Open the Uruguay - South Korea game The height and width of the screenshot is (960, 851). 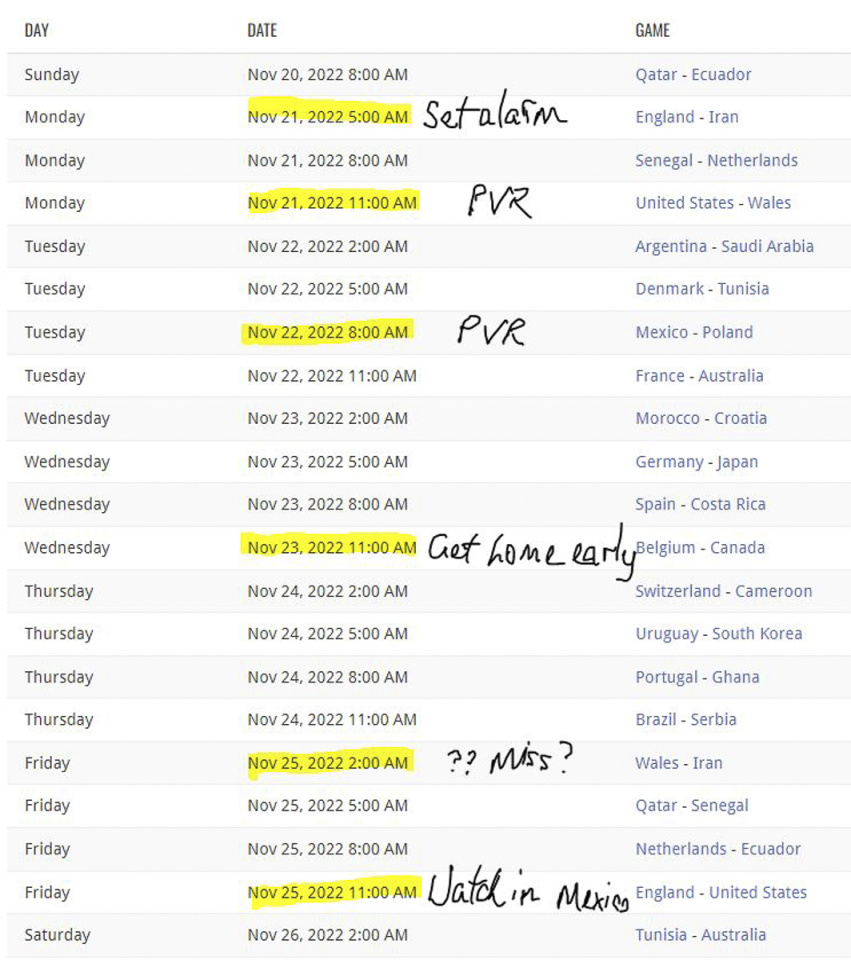pyautogui.click(x=719, y=634)
